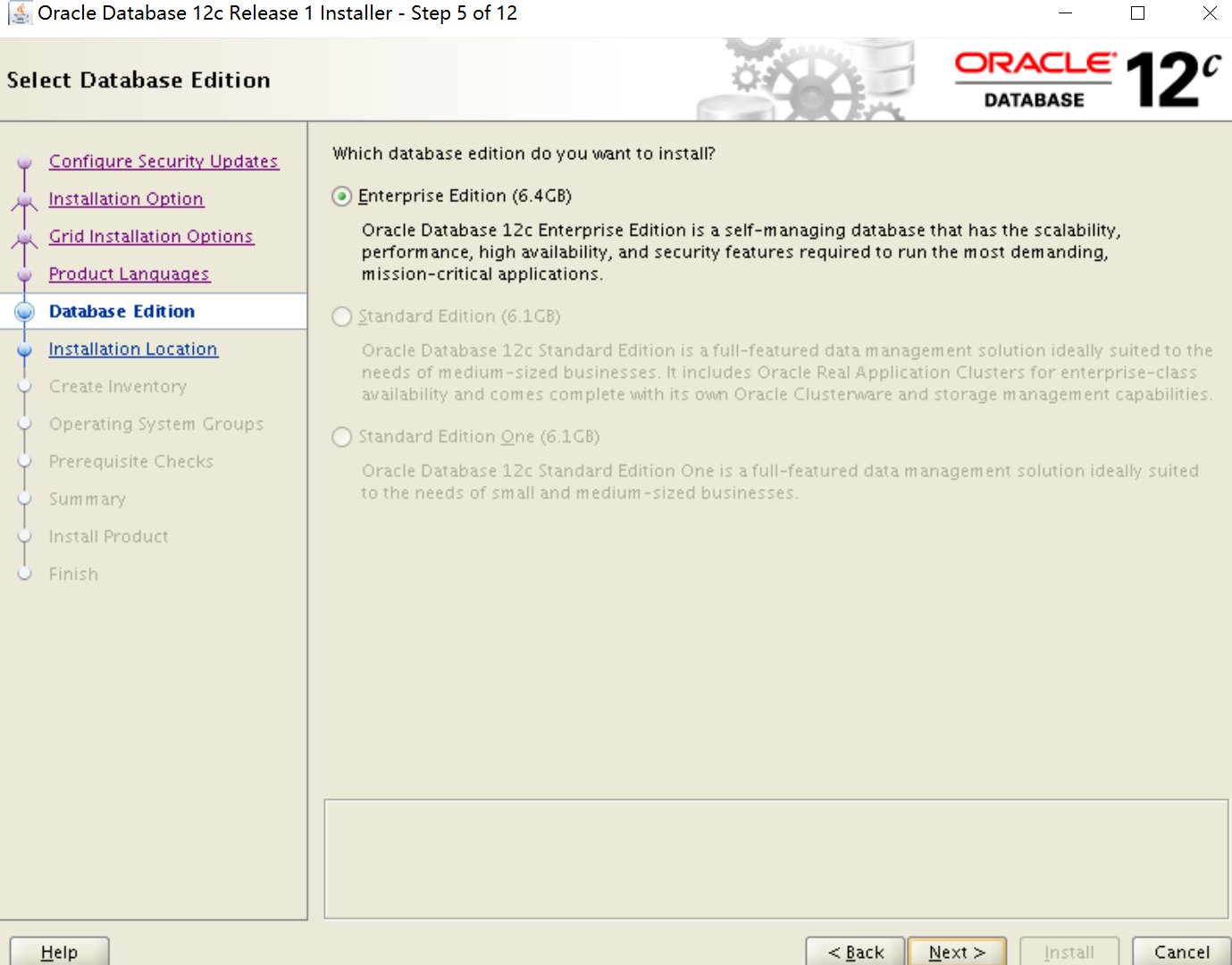Screen dimensions: 1232x965
Task: Click the Help button
Action: pyautogui.click(x=59, y=952)
